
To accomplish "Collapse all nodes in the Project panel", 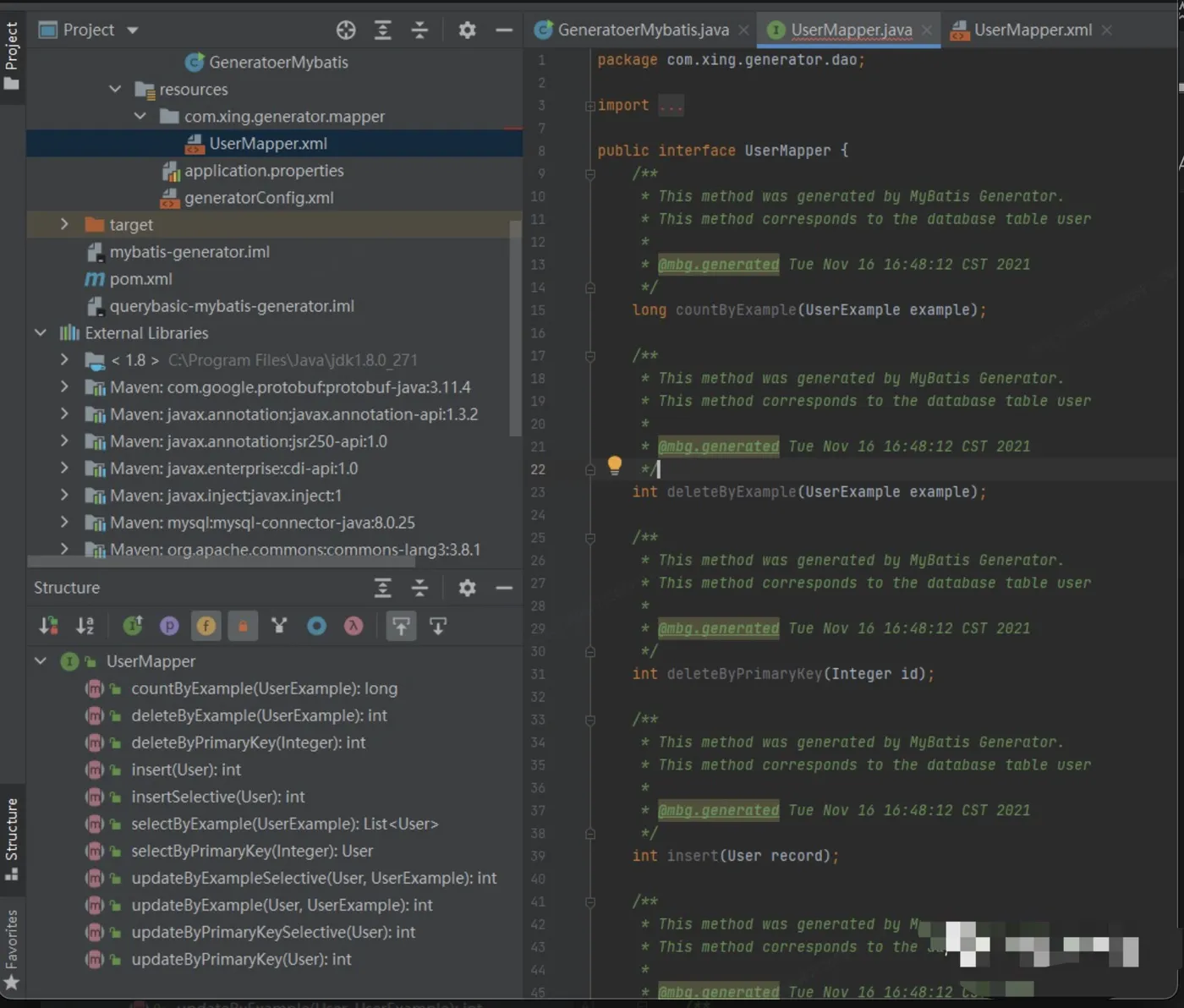I will pos(420,30).
